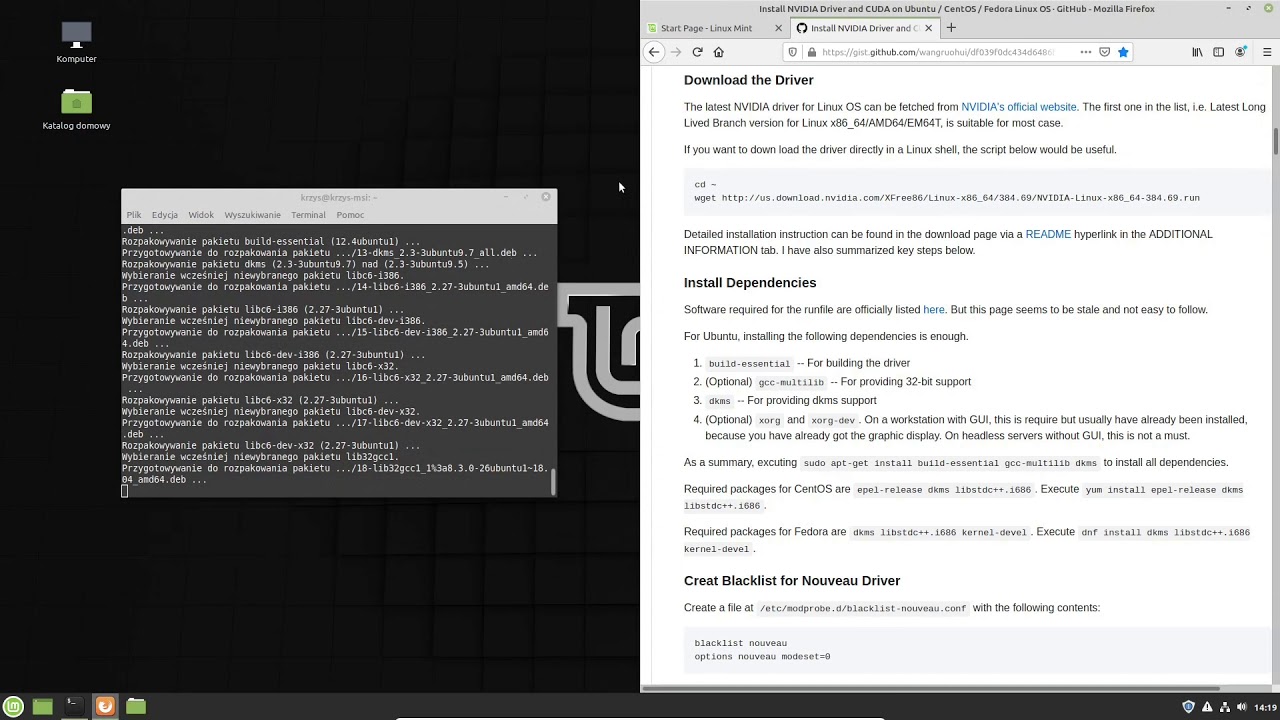This screenshot has width=1280, height=720.
Task: Open tracking protection shield in address bar
Action: tap(793, 52)
